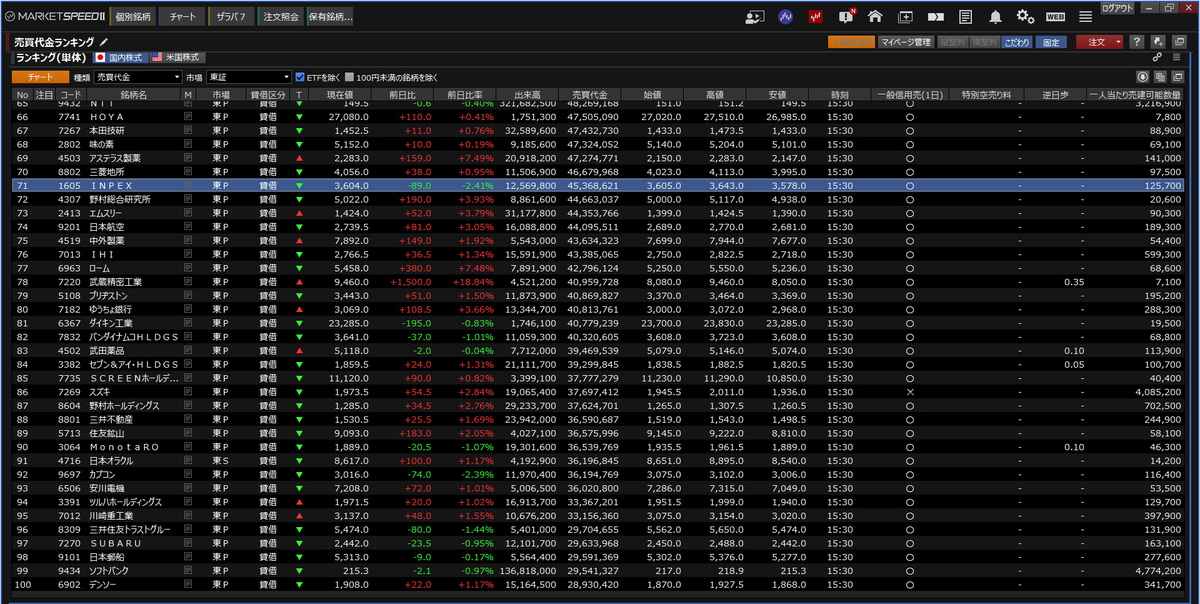Go to the home icon
The width and height of the screenshot is (1200, 604).
click(x=875, y=16)
